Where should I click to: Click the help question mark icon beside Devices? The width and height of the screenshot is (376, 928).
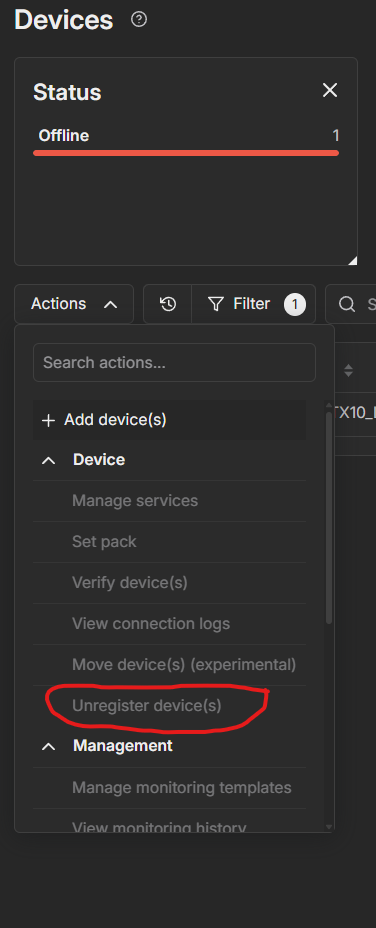tap(139, 20)
